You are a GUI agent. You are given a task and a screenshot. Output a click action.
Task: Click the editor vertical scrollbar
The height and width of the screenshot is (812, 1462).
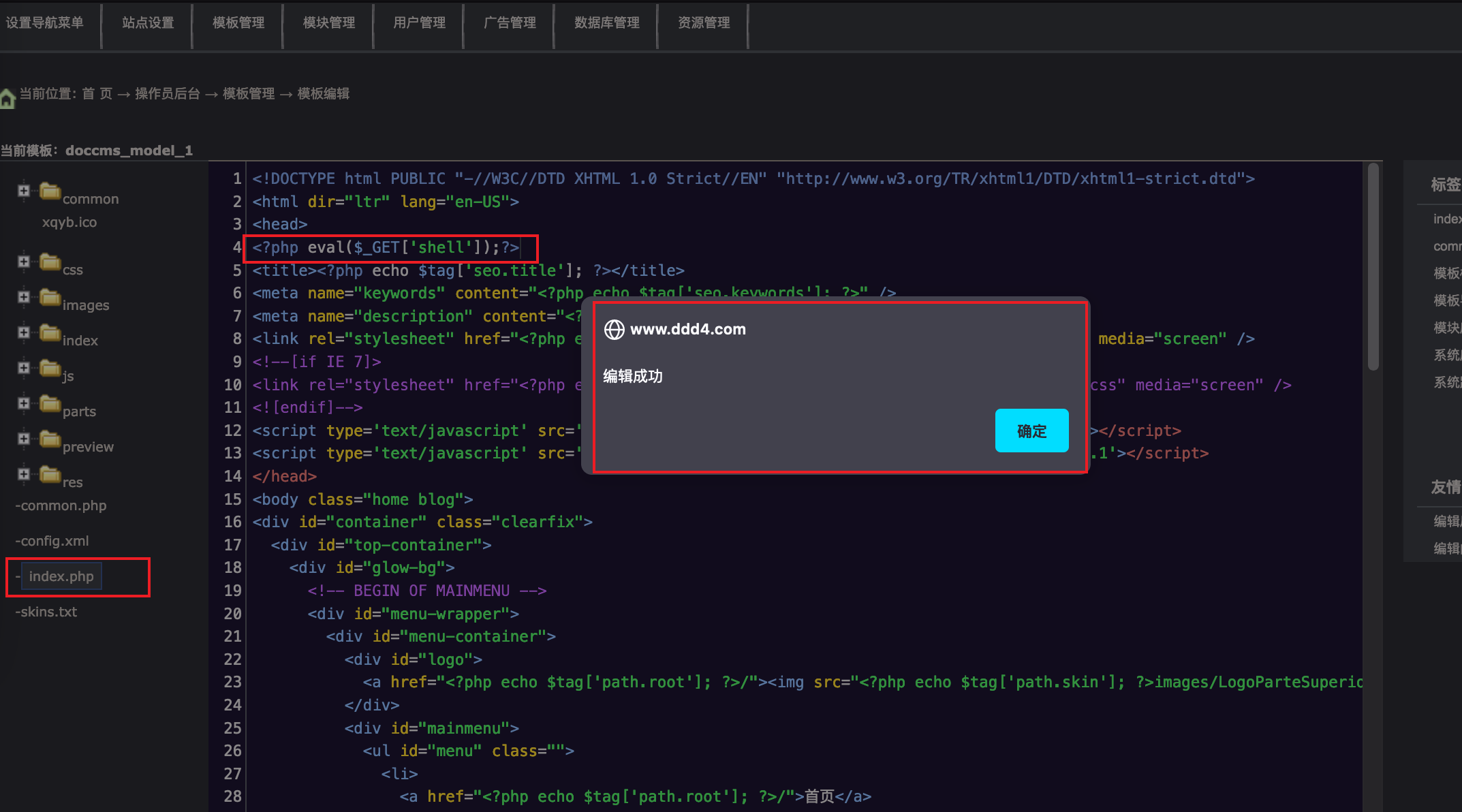pos(1373,266)
